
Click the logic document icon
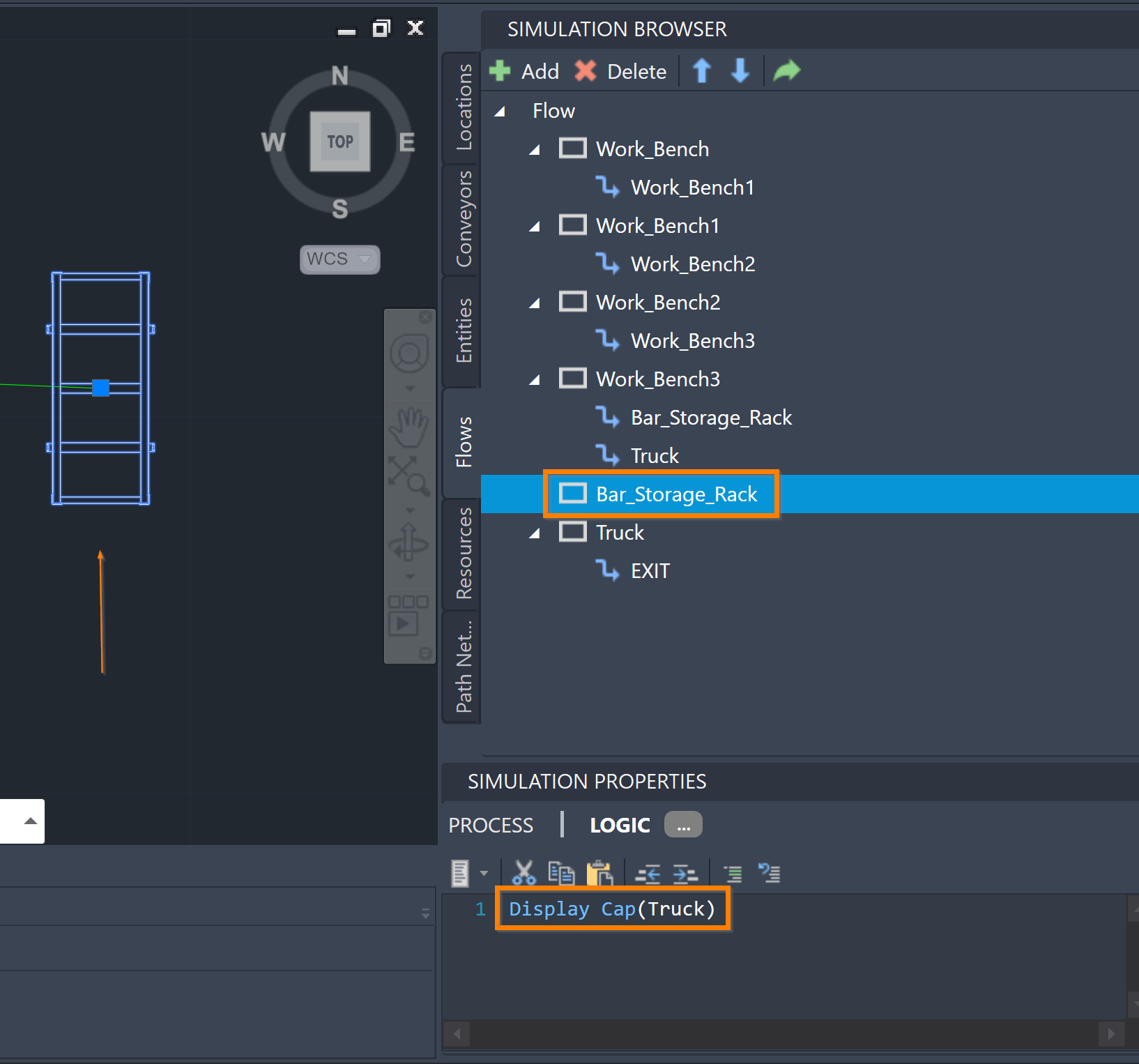tap(460, 873)
